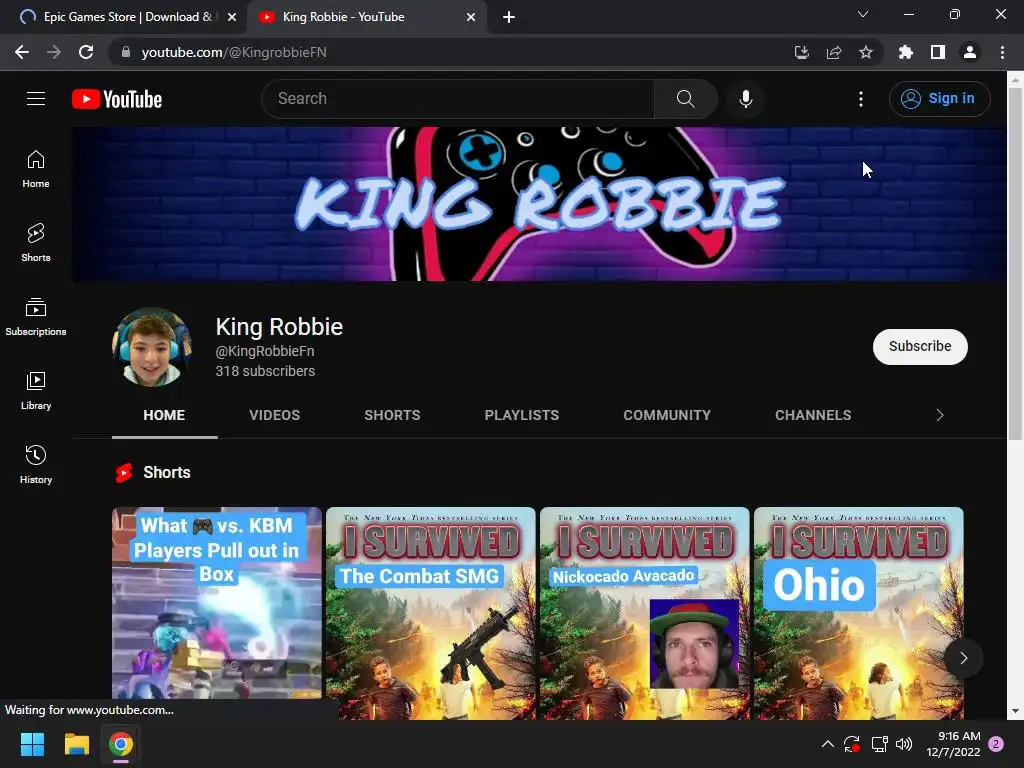Open YouTube settings three-dot menu
Image resolution: width=1024 pixels, height=768 pixels.
tap(861, 99)
